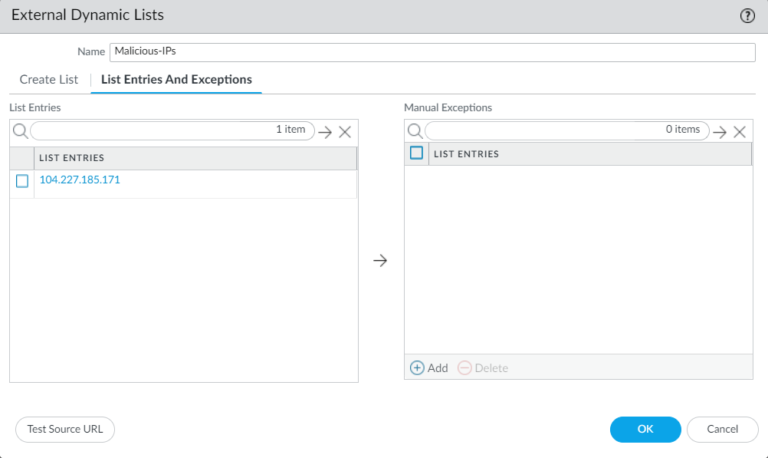Dismiss dialog with Cancel button
768x458 pixels.
[722, 429]
